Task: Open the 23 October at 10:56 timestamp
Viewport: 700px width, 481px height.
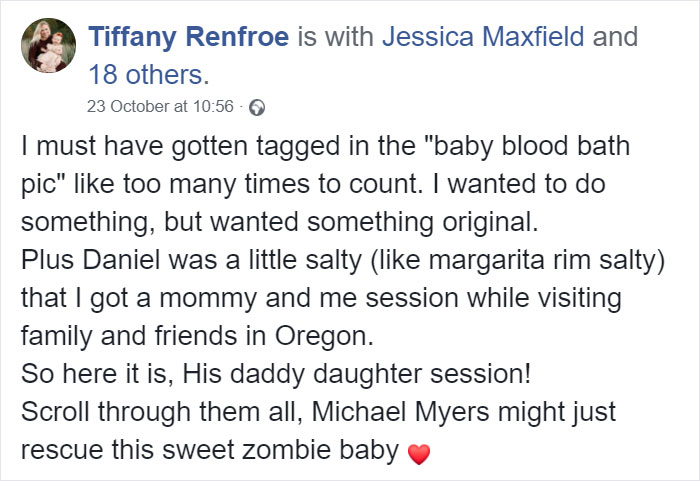Action: click(x=160, y=106)
